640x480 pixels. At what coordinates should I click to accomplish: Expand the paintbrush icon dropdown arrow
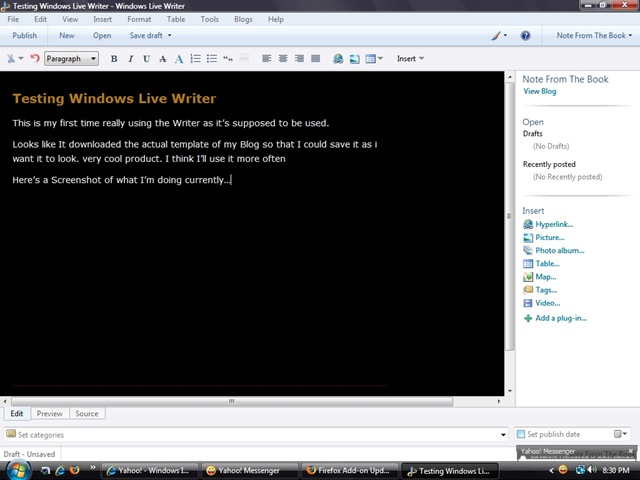[505, 36]
